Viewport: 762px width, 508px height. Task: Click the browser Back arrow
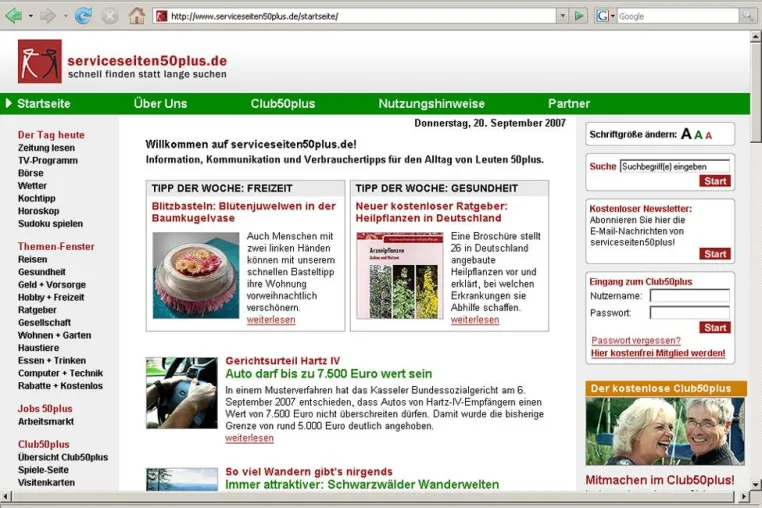point(14,16)
